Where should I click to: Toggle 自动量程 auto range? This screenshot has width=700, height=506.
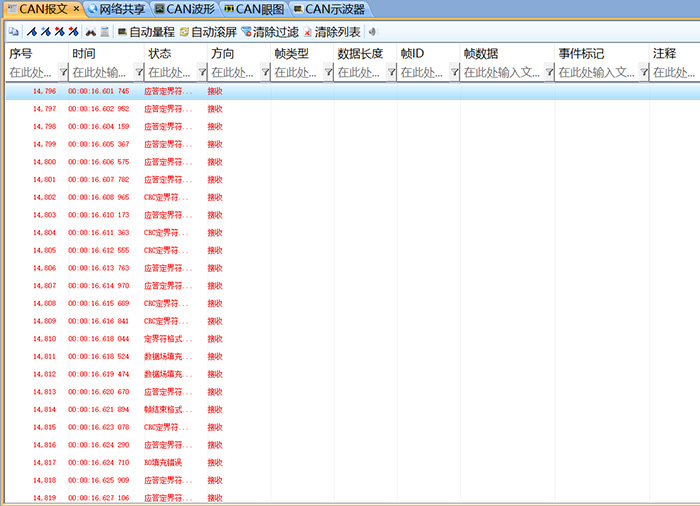point(146,32)
